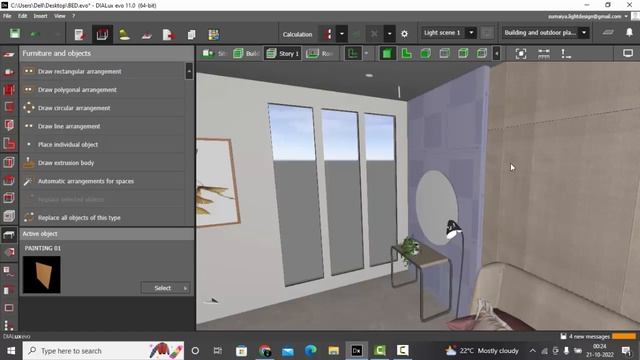Select the Furniture and objects table icon
The image size is (640, 360).
point(9,234)
